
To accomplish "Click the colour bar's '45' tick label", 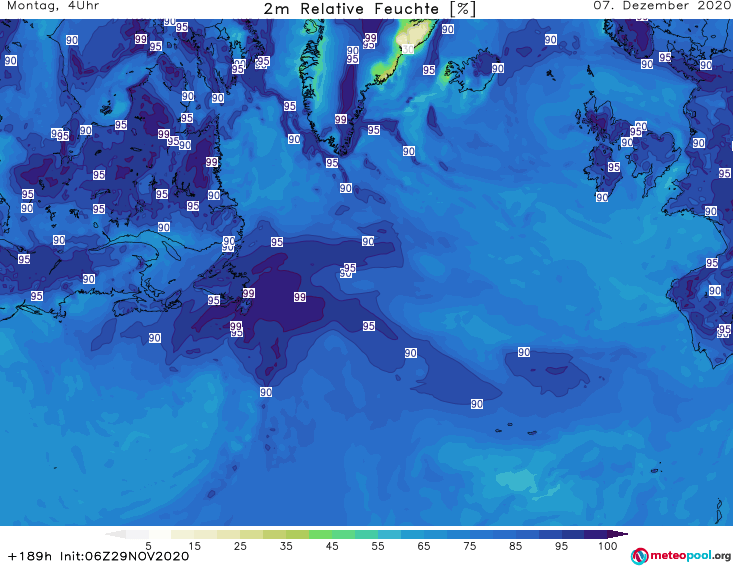I will tap(332, 546).
